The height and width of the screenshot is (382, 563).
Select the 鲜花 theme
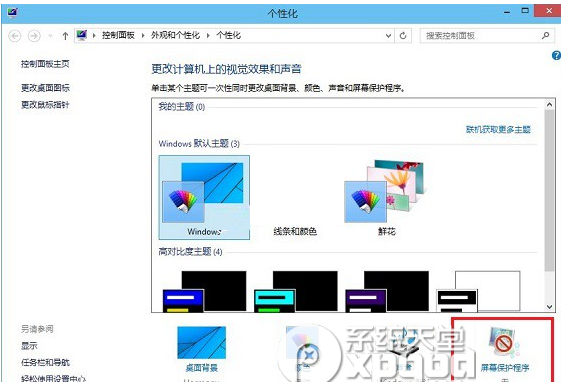click(x=386, y=197)
